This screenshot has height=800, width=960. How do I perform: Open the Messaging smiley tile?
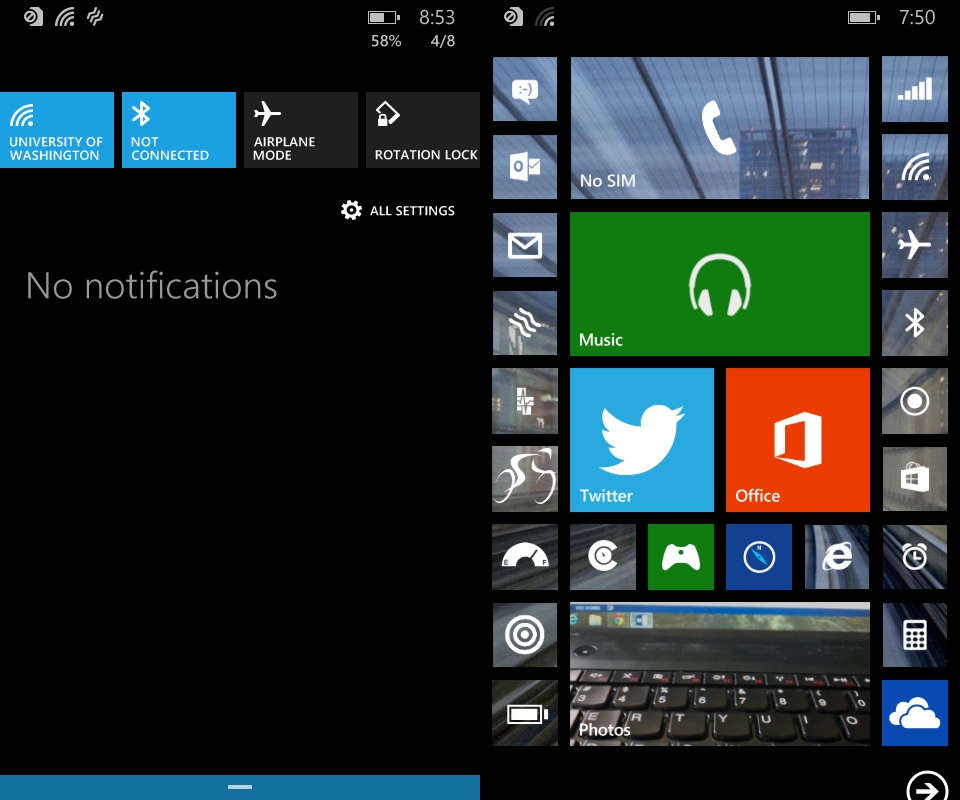[525, 89]
